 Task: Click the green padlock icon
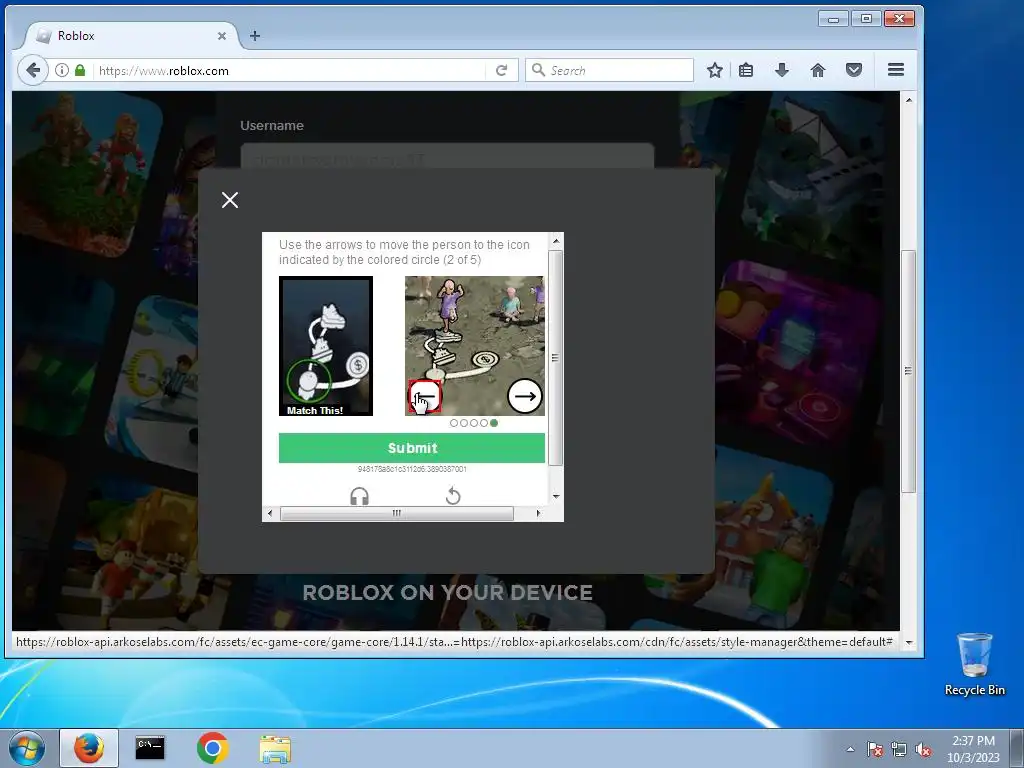[80, 71]
